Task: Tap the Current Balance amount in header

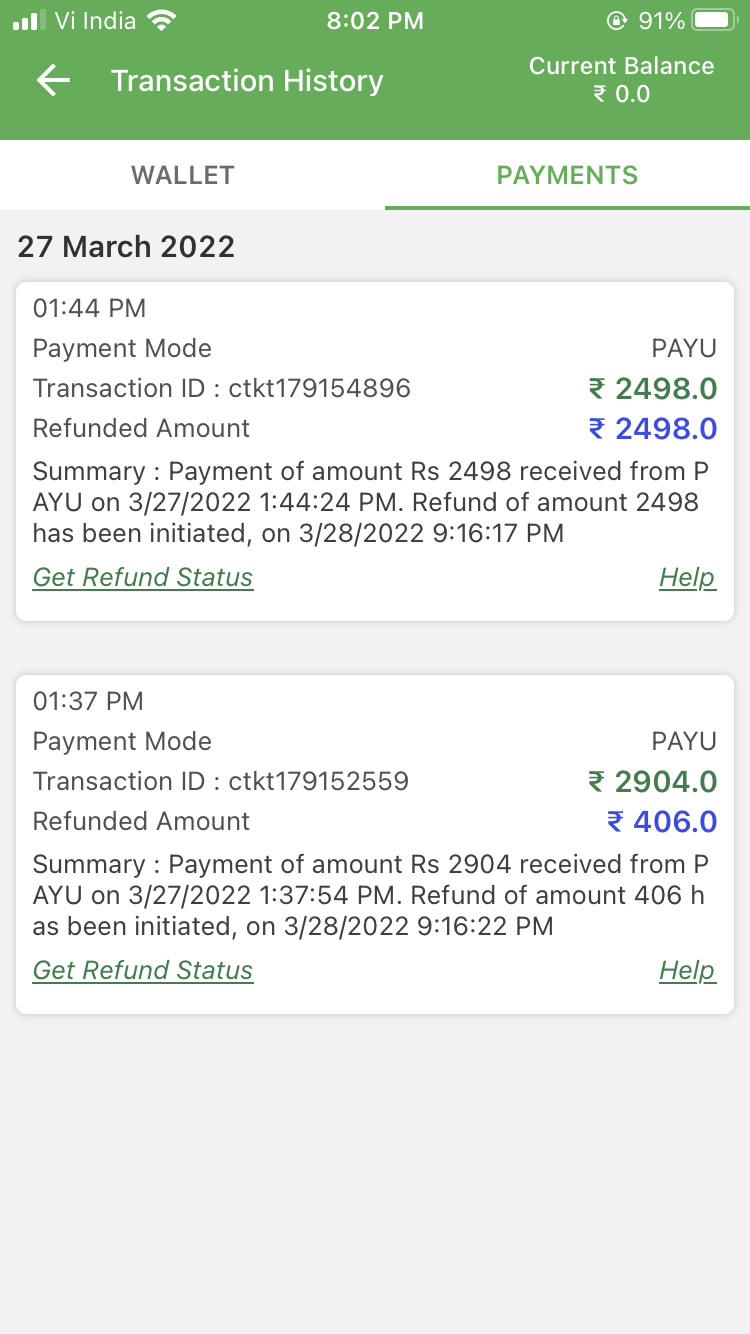Action: tap(621, 94)
